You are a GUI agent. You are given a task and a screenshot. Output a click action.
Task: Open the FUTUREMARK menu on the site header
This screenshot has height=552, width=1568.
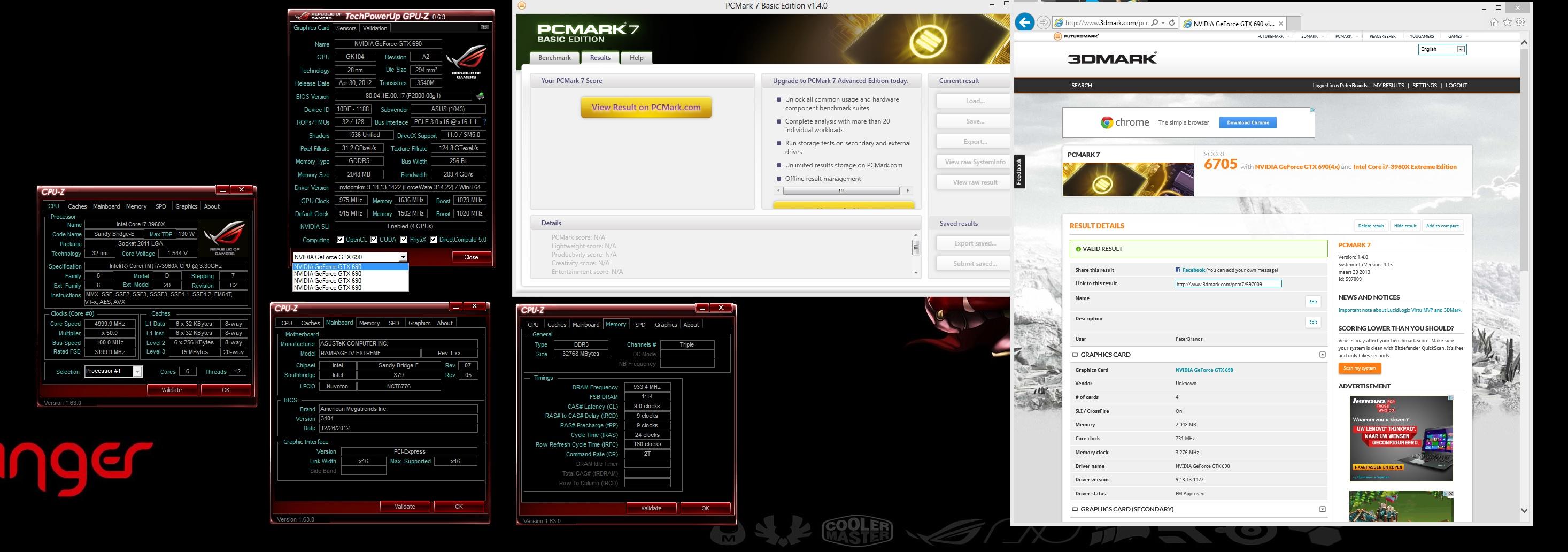[x=1273, y=36]
